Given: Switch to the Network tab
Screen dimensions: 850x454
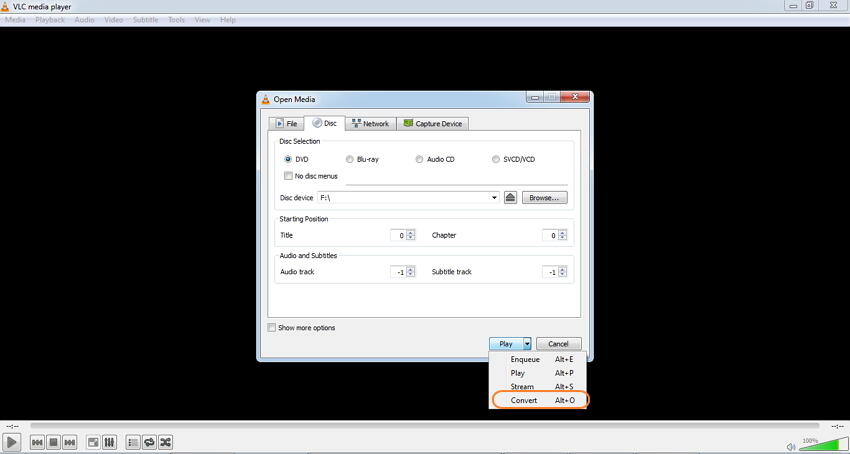Looking at the screenshot, I should (370, 124).
